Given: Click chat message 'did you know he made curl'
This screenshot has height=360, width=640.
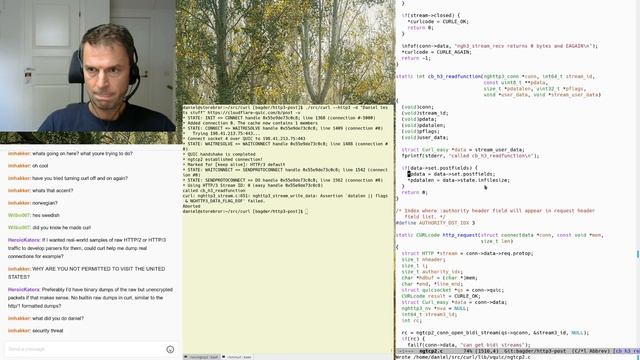Looking at the screenshot, I should point(62,227).
